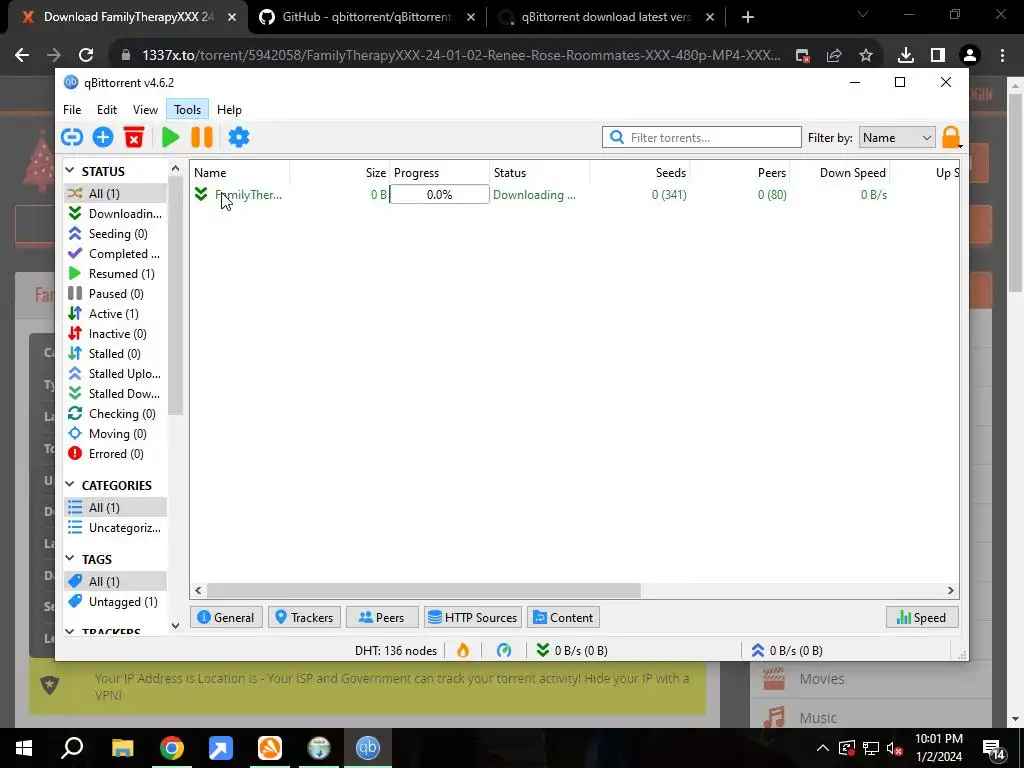Screen dimensions: 1024x768
Task: Collapse the STATUS section
Action: pos(70,170)
